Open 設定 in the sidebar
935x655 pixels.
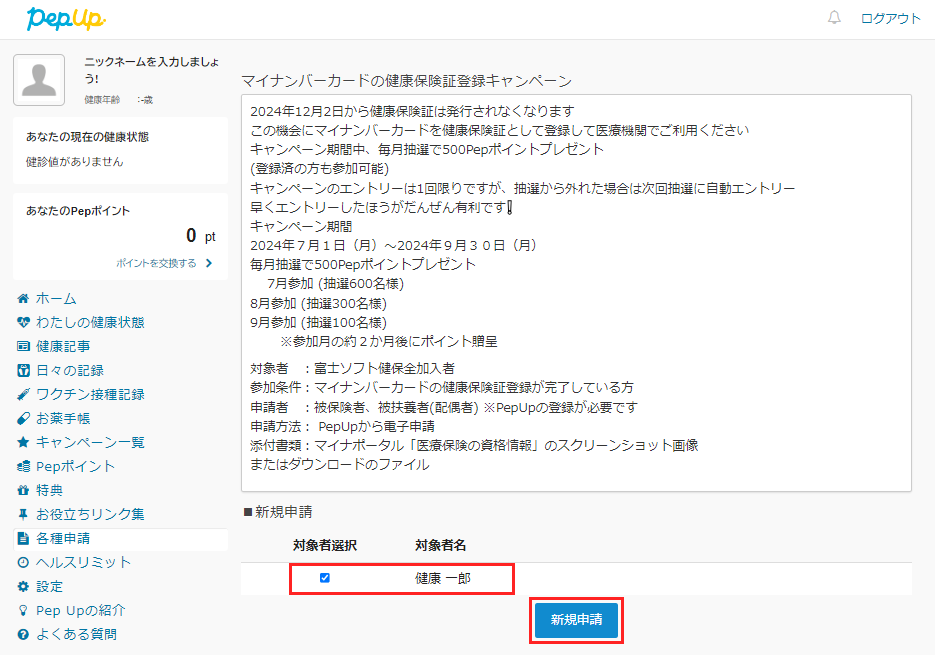pos(49,586)
